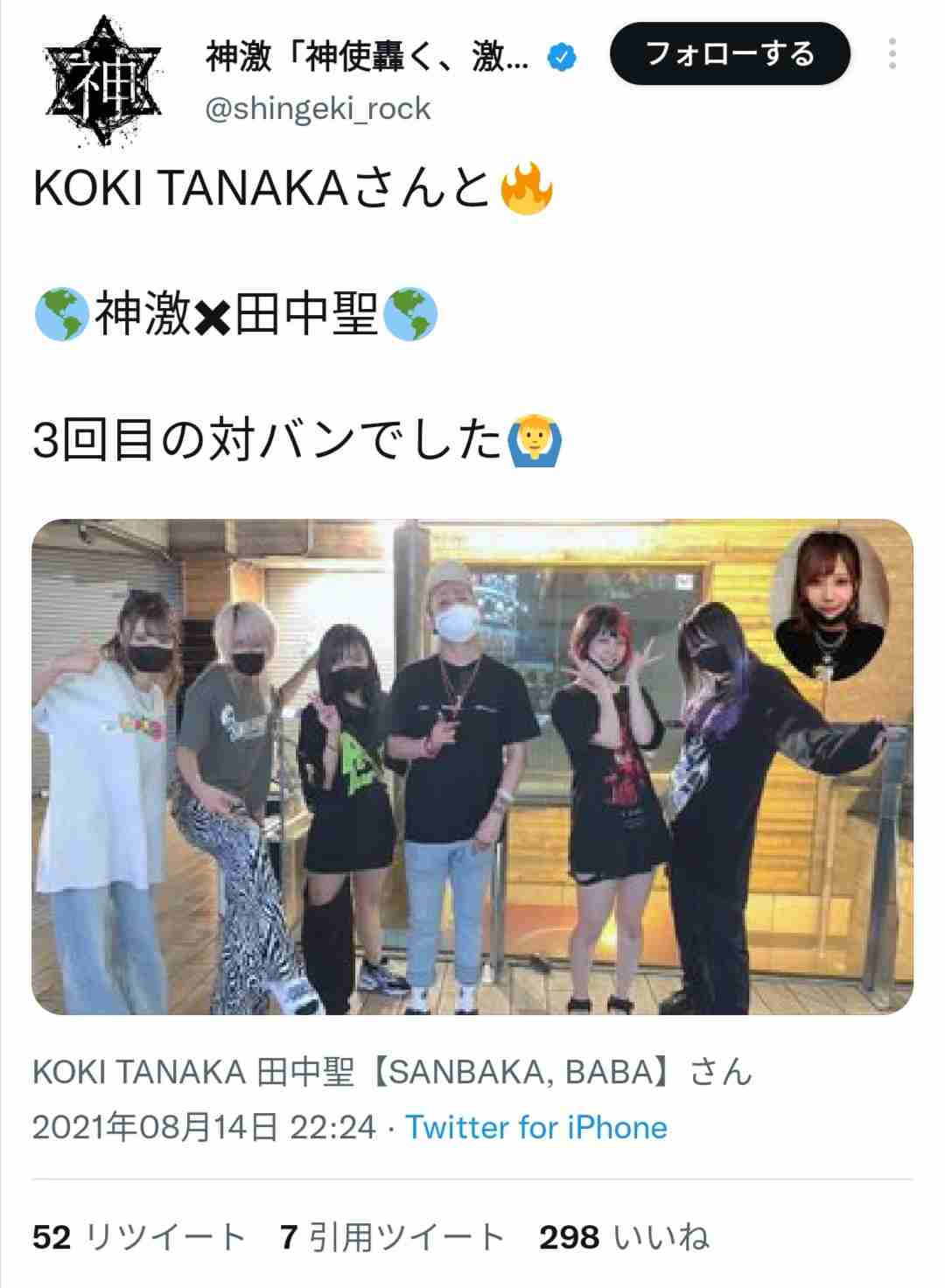Open the @shingeki_rock handle
This screenshot has height=1288, width=945.
point(318,108)
